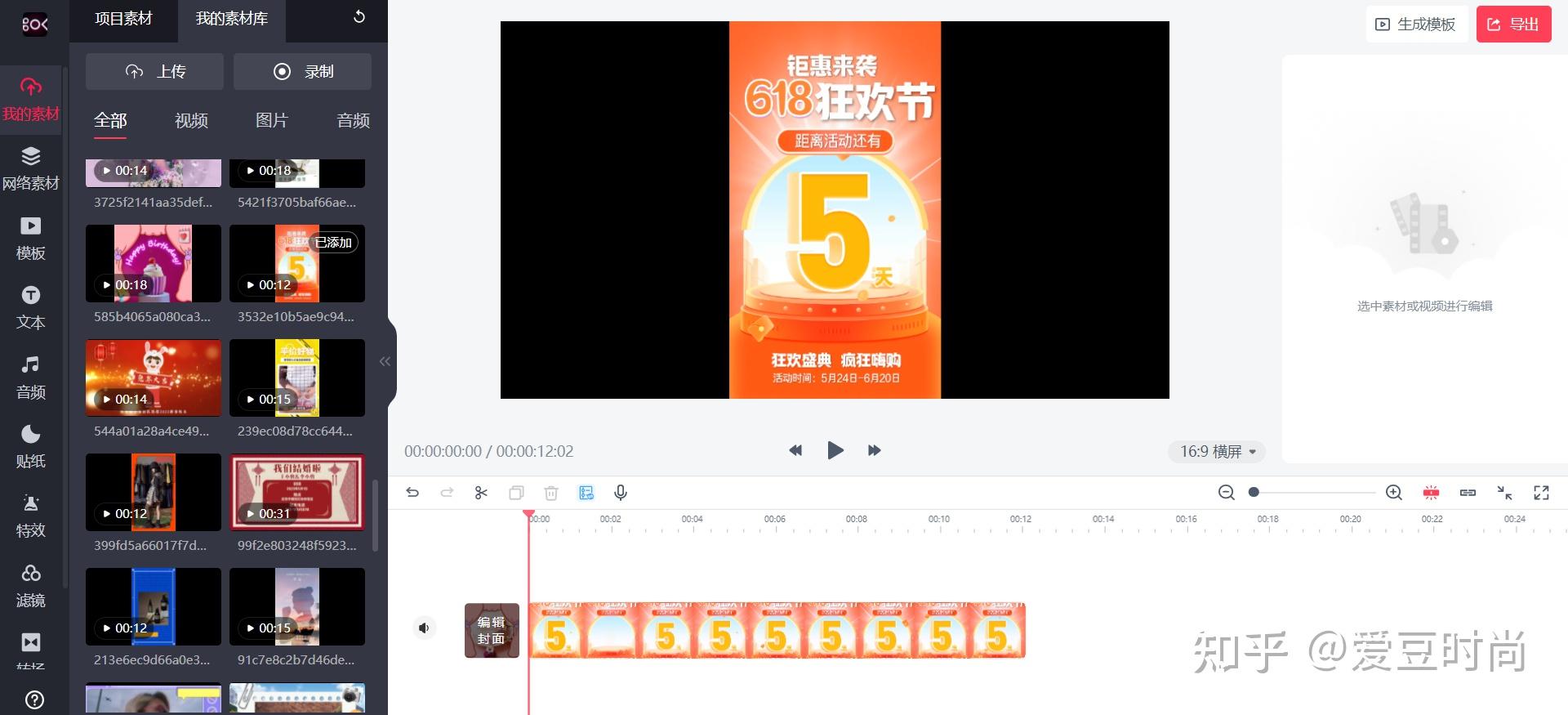Click the blue clip-layout icon in the timeline toolbar

586,493
